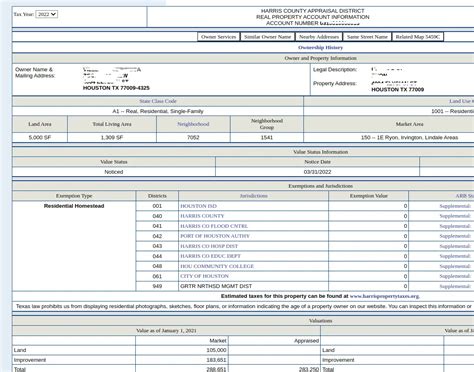
Task: Open HARRIS CO HOSP DIST link
Action: pos(209,246)
